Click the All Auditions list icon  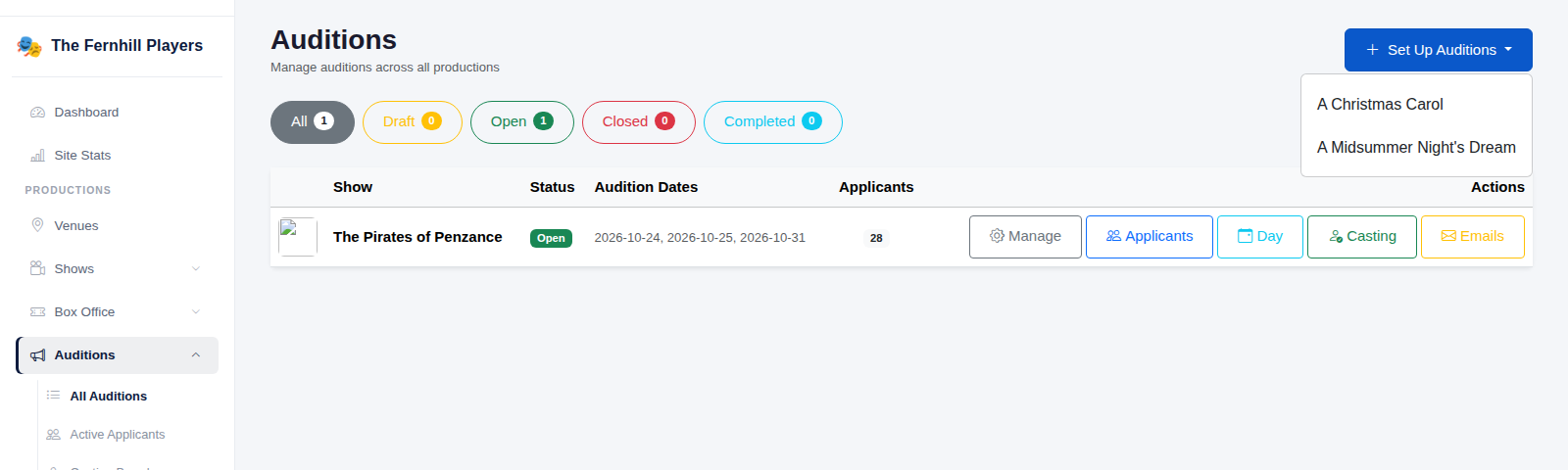point(53,396)
